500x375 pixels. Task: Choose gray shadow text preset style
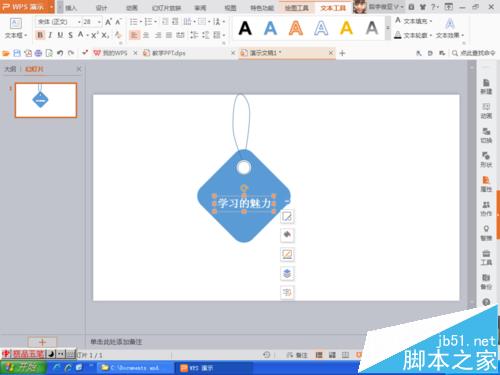pyautogui.click(x=372, y=28)
